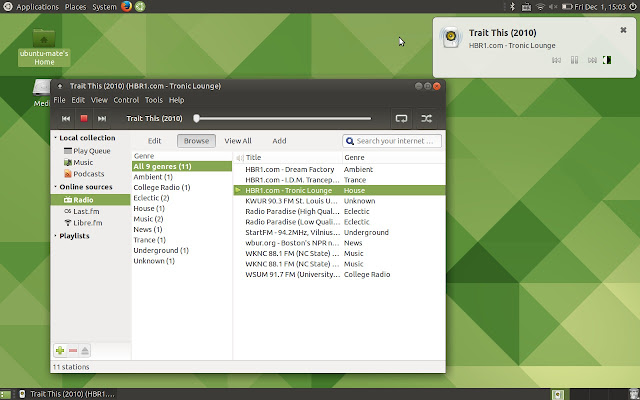640x400 pixels.
Task: Click the Bluetooth indicator icon
Action: [513, 7]
